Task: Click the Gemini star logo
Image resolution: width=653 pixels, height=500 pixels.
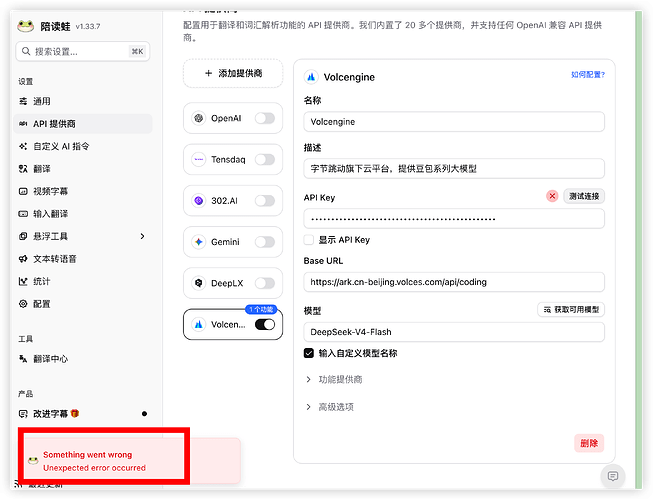Action: pos(199,242)
